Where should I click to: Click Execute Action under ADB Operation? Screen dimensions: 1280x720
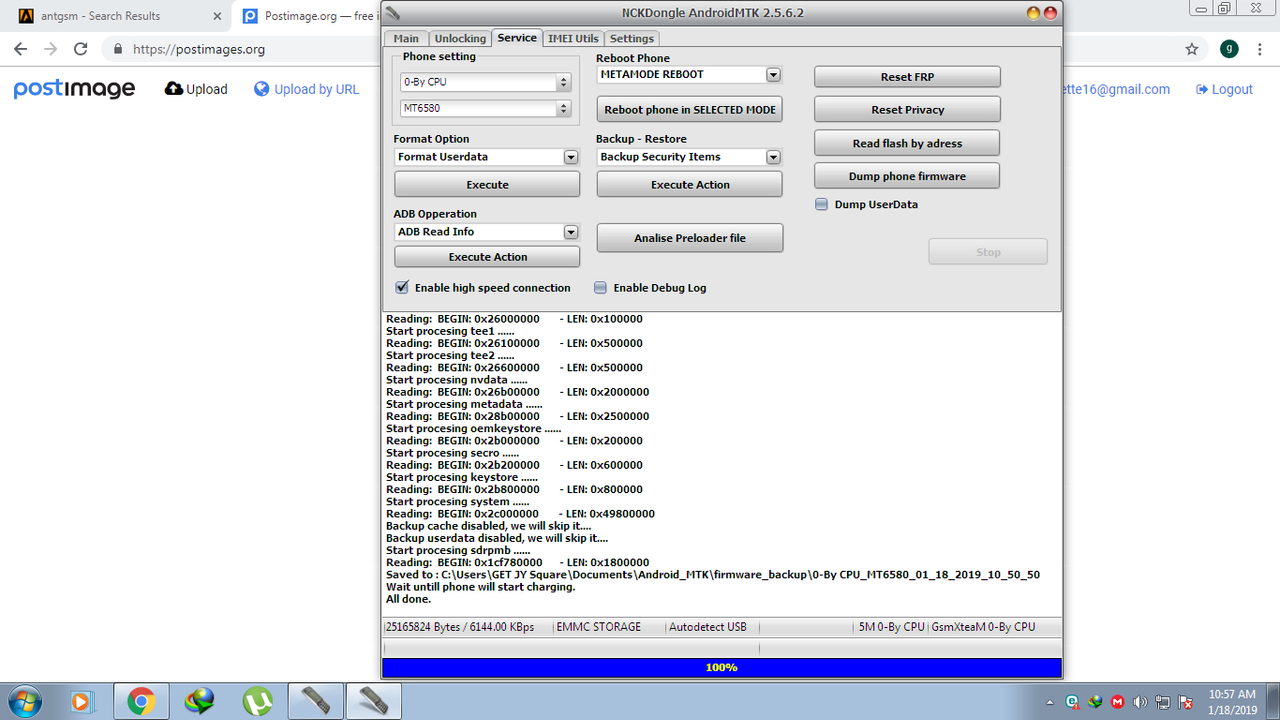click(x=487, y=257)
